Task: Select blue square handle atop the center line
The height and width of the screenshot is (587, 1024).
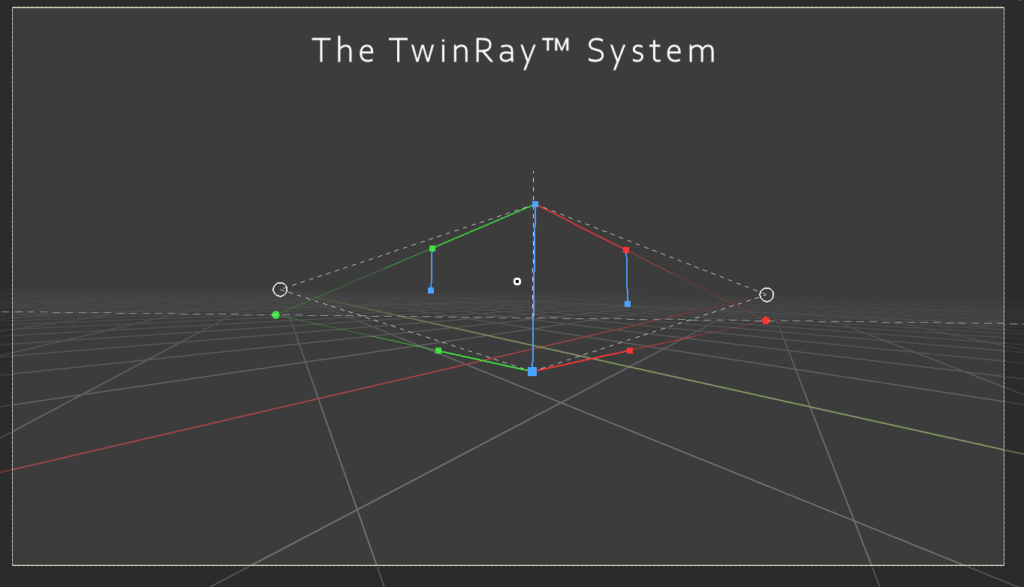Action: pos(535,204)
